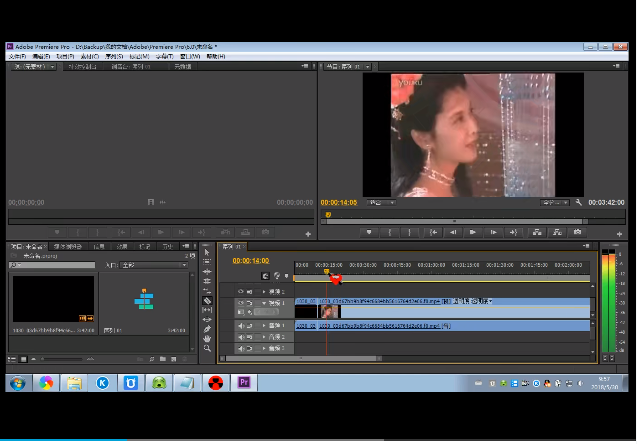This screenshot has height=444, width=637.
Task: Toggle sync lock on Video 1 track
Action: click(x=249, y=303)
